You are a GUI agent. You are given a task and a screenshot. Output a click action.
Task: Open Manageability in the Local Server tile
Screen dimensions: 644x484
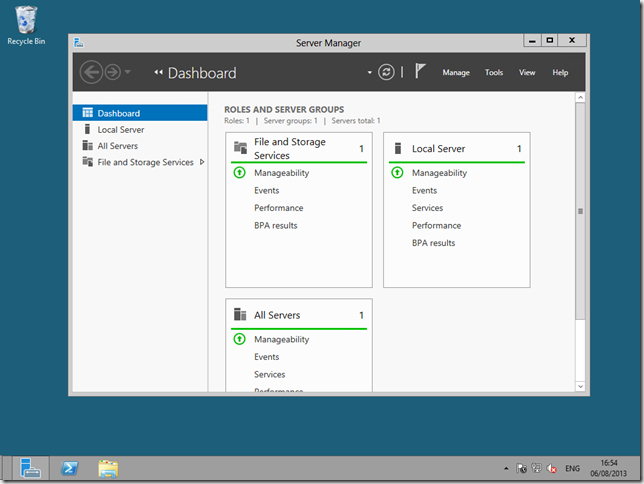pos(439,173)
